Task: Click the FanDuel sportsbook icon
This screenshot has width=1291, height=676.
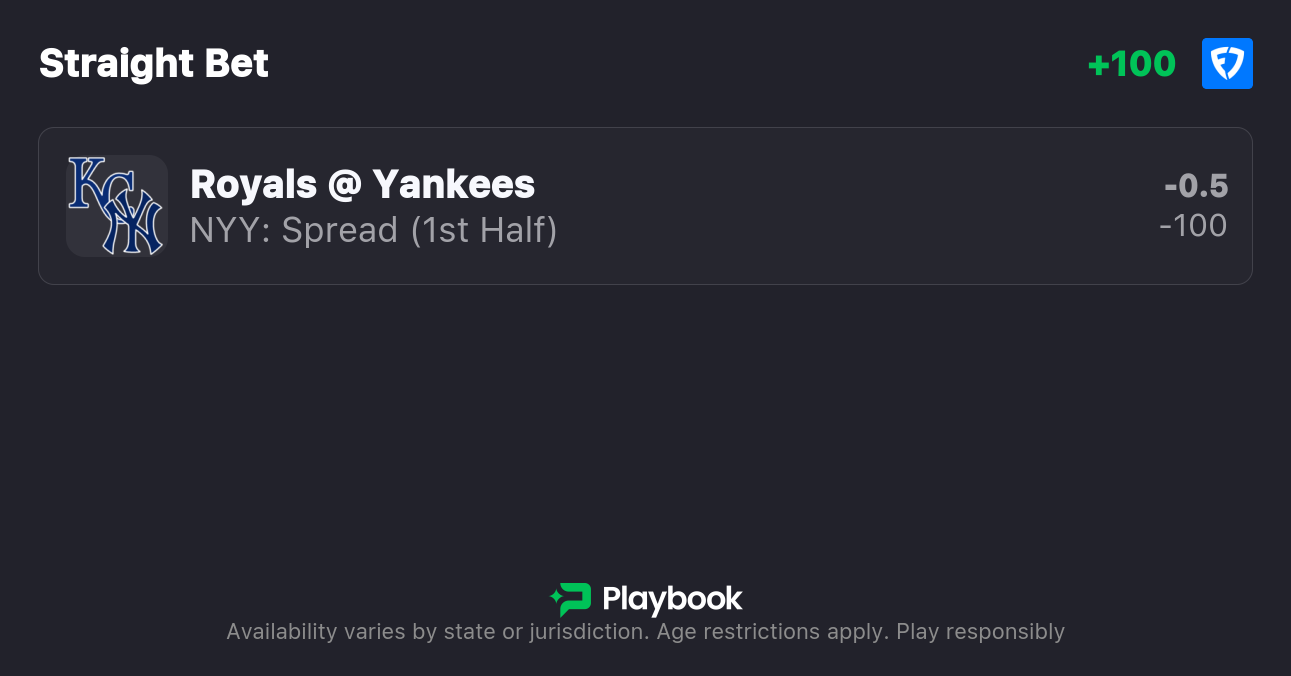Action: click(x=1227, y=64)
